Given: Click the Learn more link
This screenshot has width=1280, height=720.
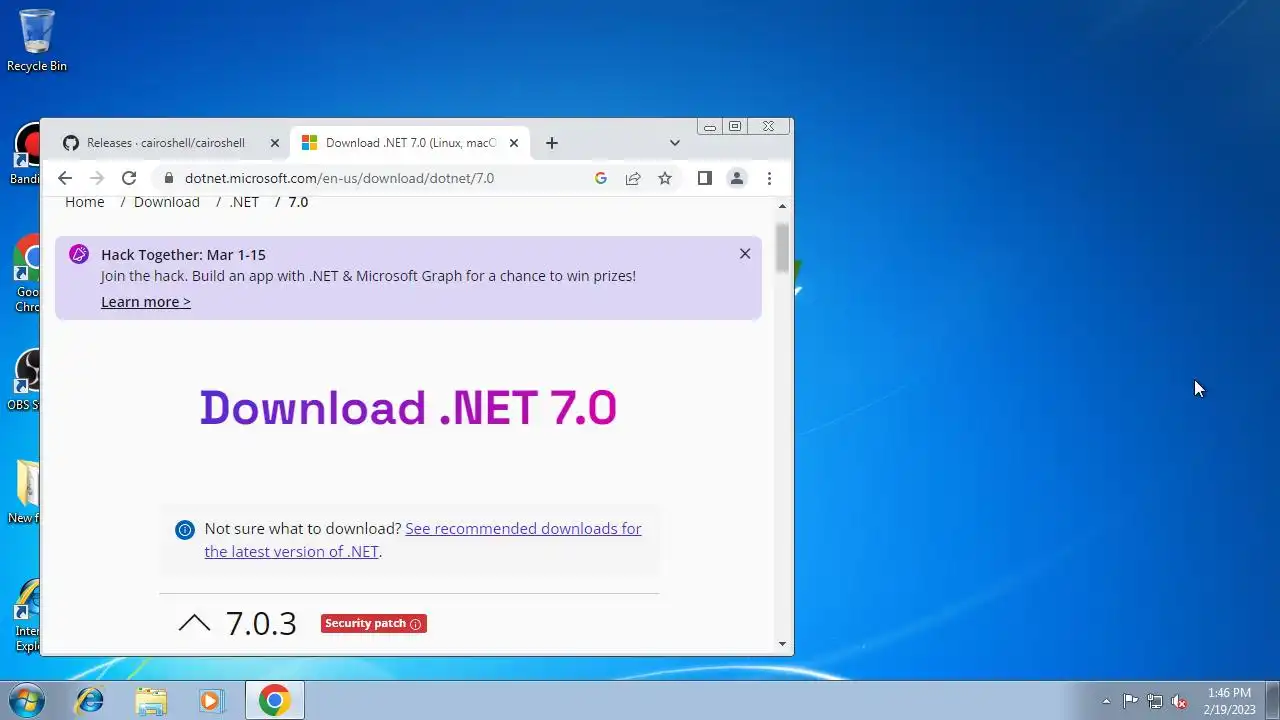Looking at the screenshot, I should pyautogui.click(x=146, y=302).
